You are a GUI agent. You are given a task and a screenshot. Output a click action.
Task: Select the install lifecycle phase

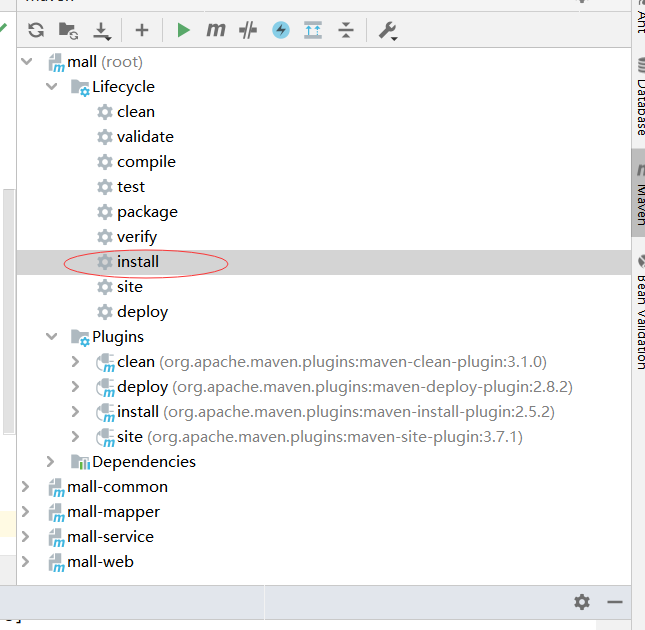tap(137, 262)
